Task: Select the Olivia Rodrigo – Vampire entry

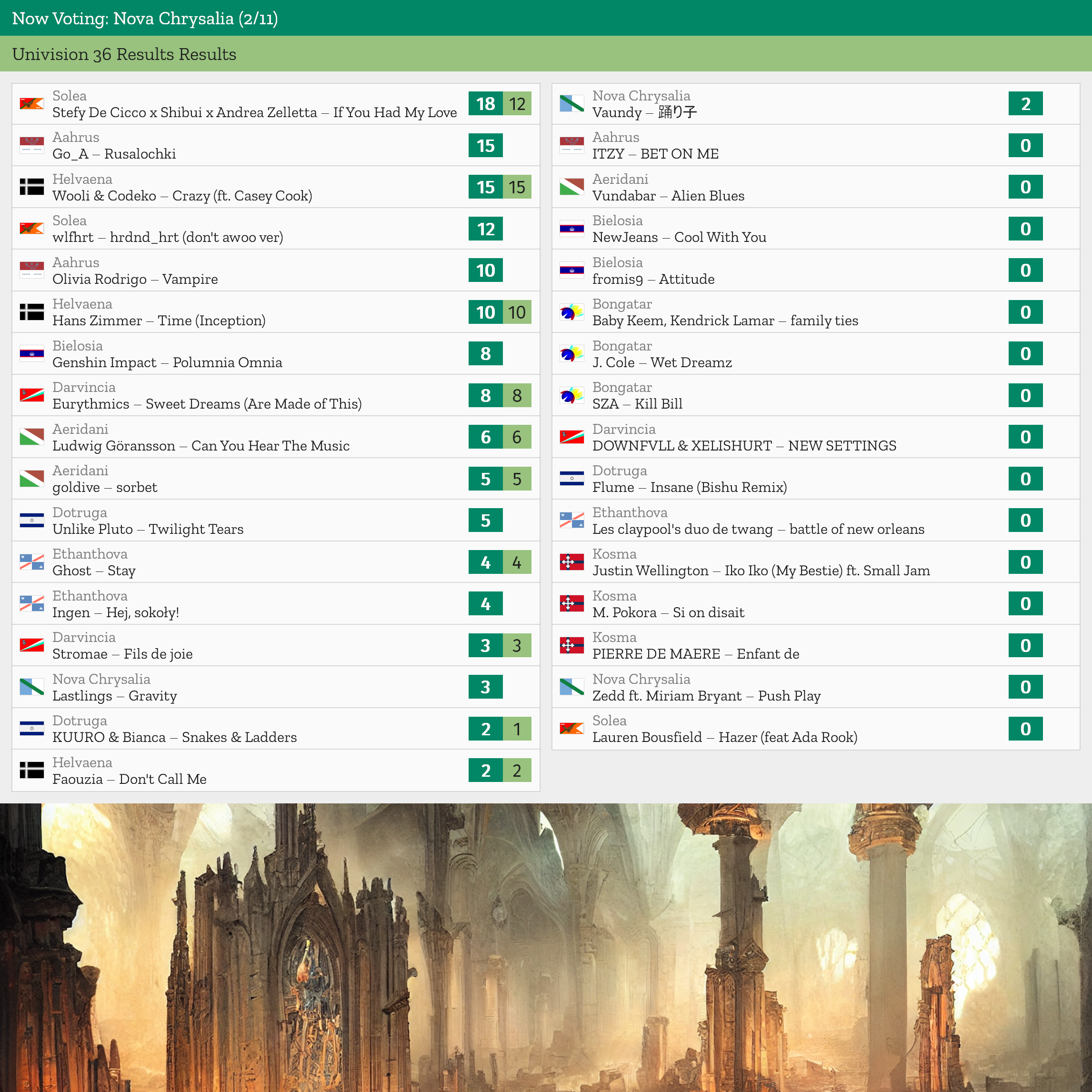Action: click(x=136, y=279)
